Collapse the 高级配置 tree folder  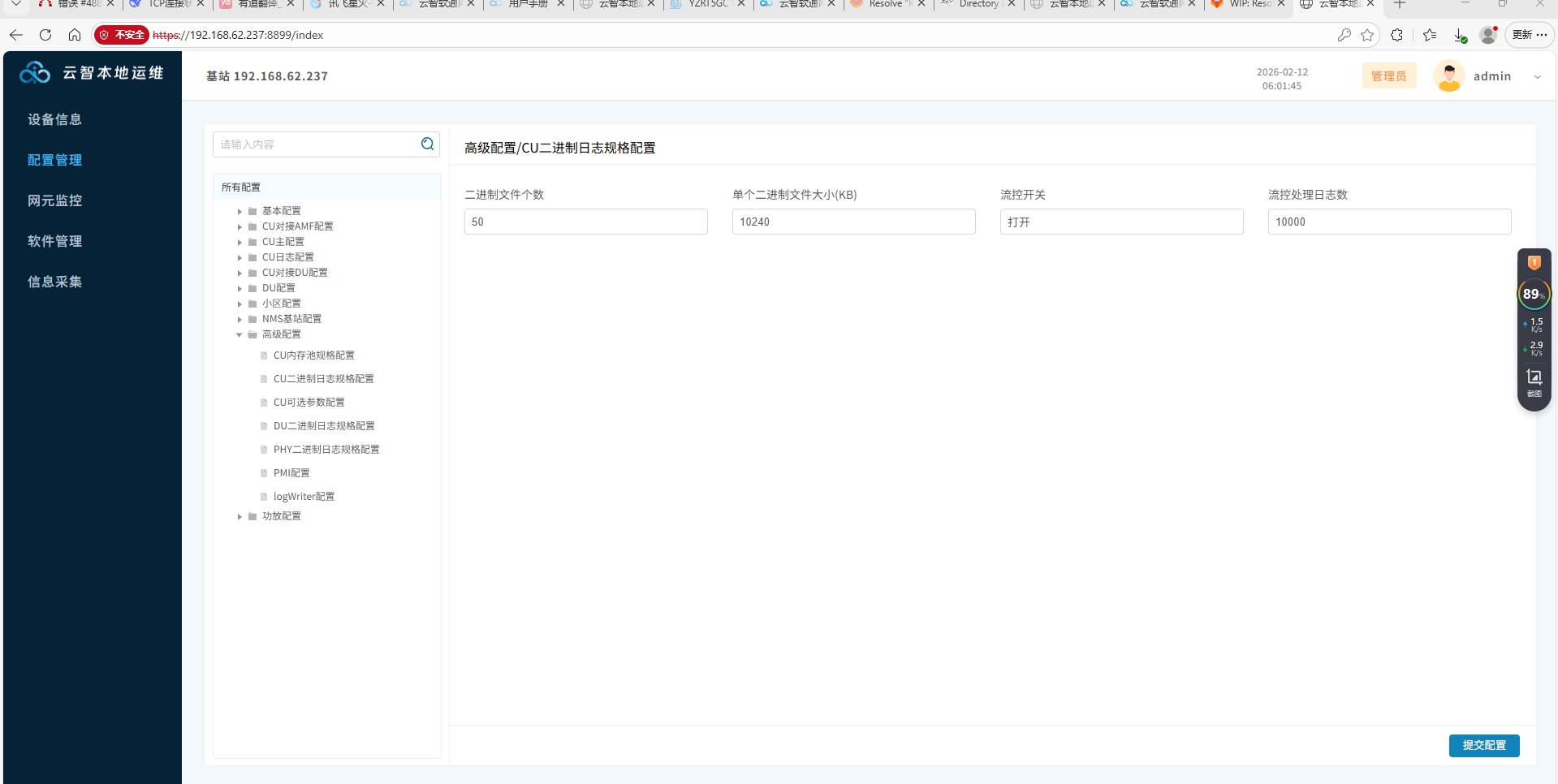pos(240,334)
